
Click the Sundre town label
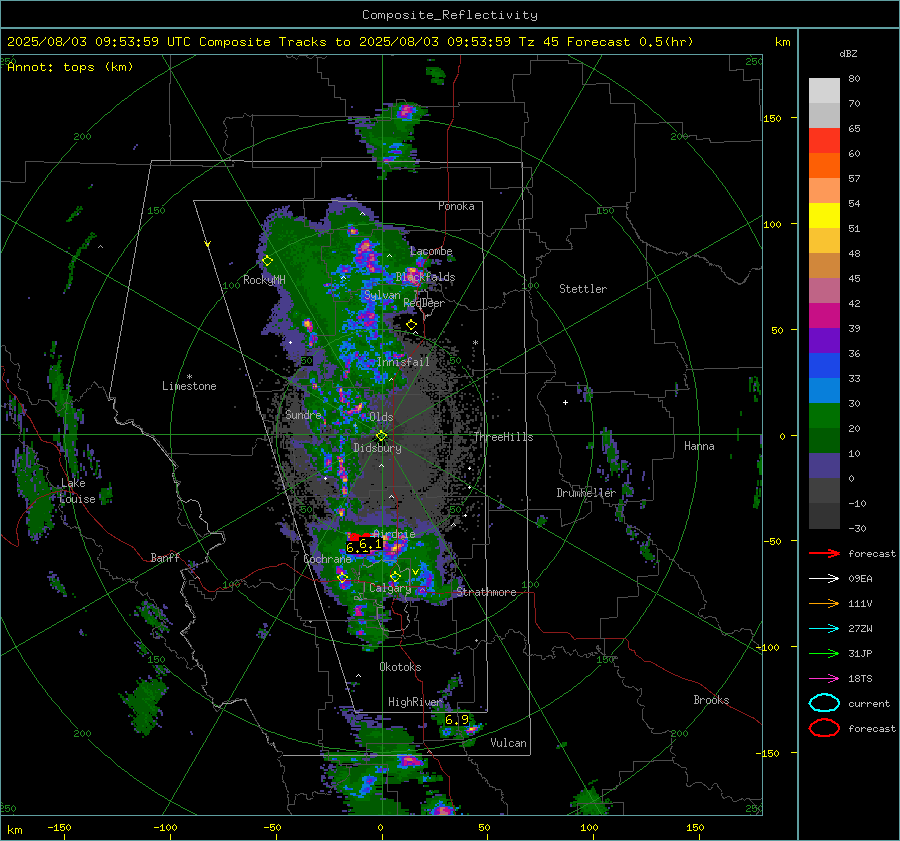[x=303, y=414]
